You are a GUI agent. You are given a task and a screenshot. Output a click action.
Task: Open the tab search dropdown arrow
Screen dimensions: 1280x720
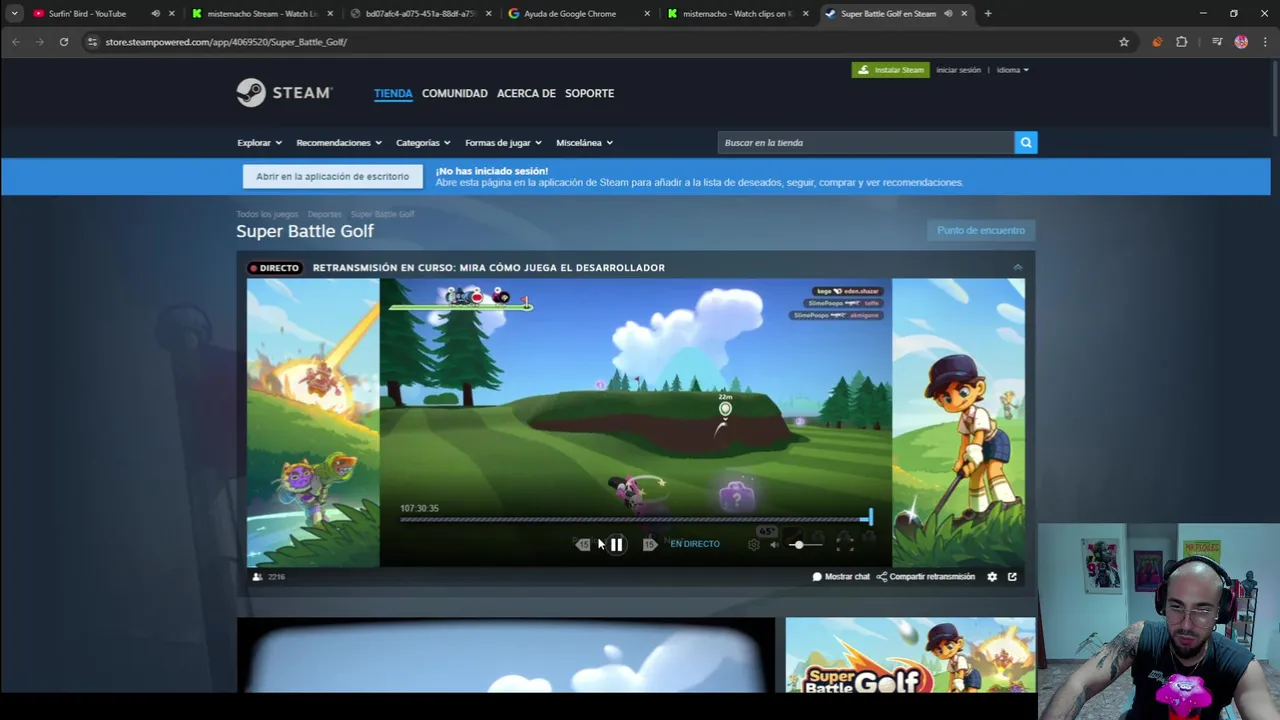pos(14,14)
